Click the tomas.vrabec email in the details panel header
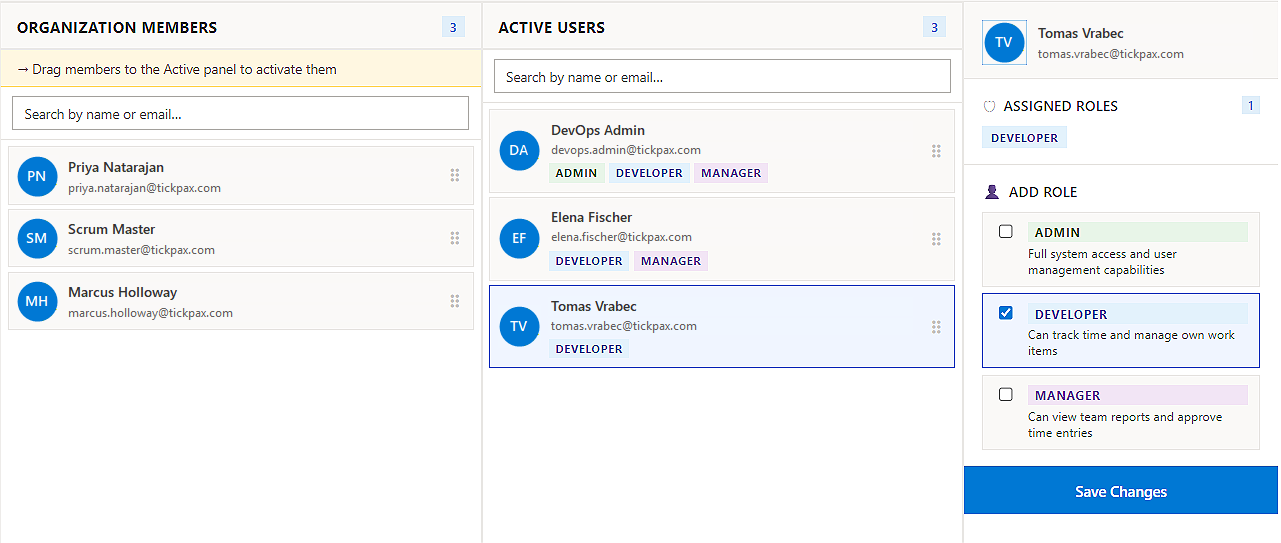The width and height of the screenshot is (1281, 543). [x=1111, y=54]
